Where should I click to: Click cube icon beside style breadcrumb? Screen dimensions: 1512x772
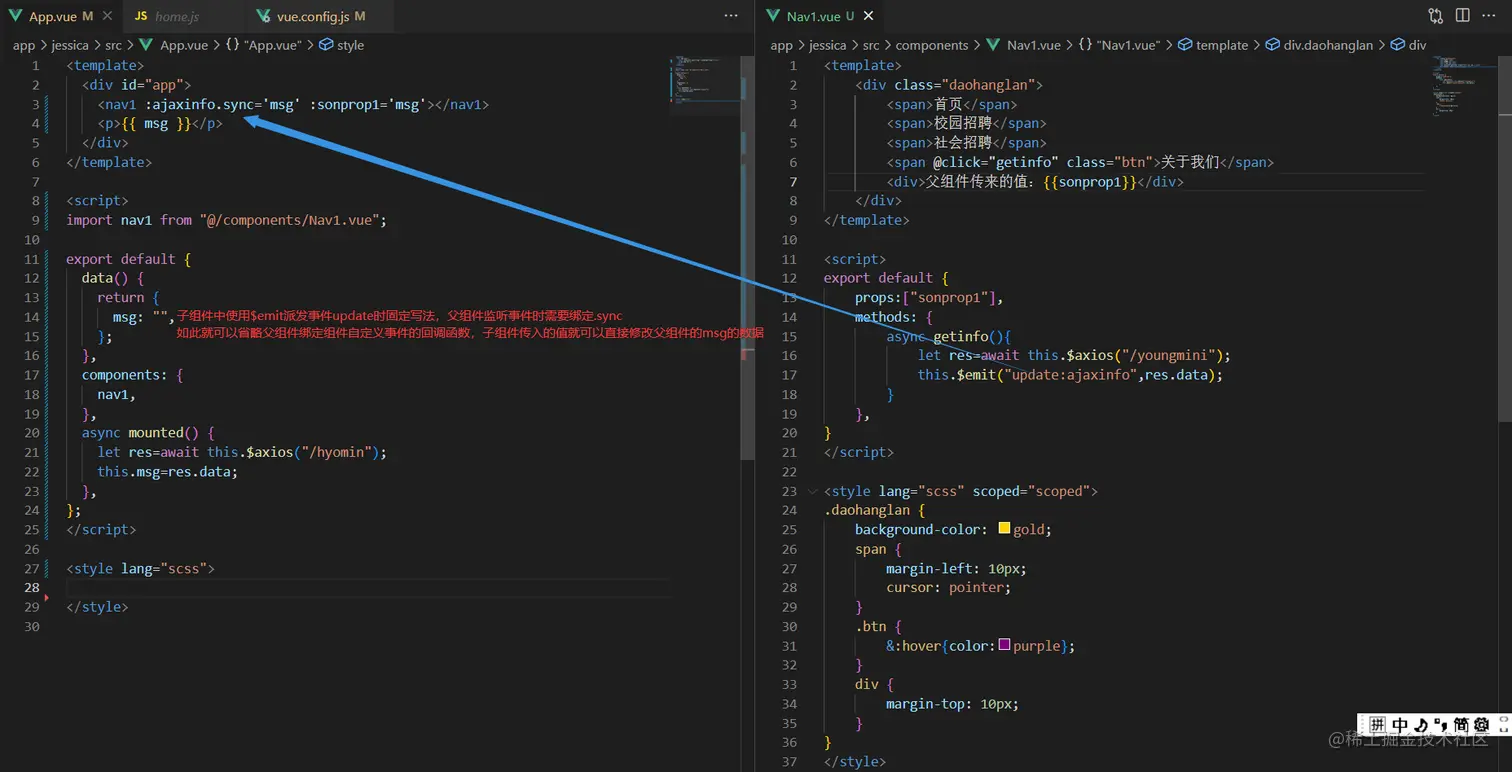click(x=326, y=45)
